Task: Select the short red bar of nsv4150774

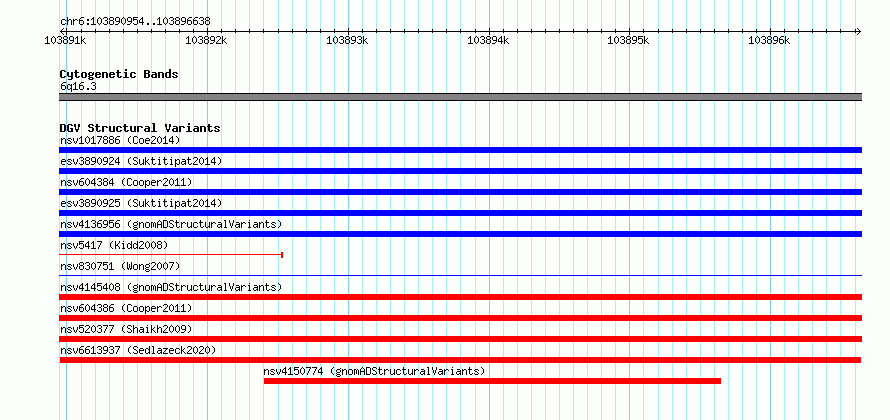Action: (x=492, y=381)
